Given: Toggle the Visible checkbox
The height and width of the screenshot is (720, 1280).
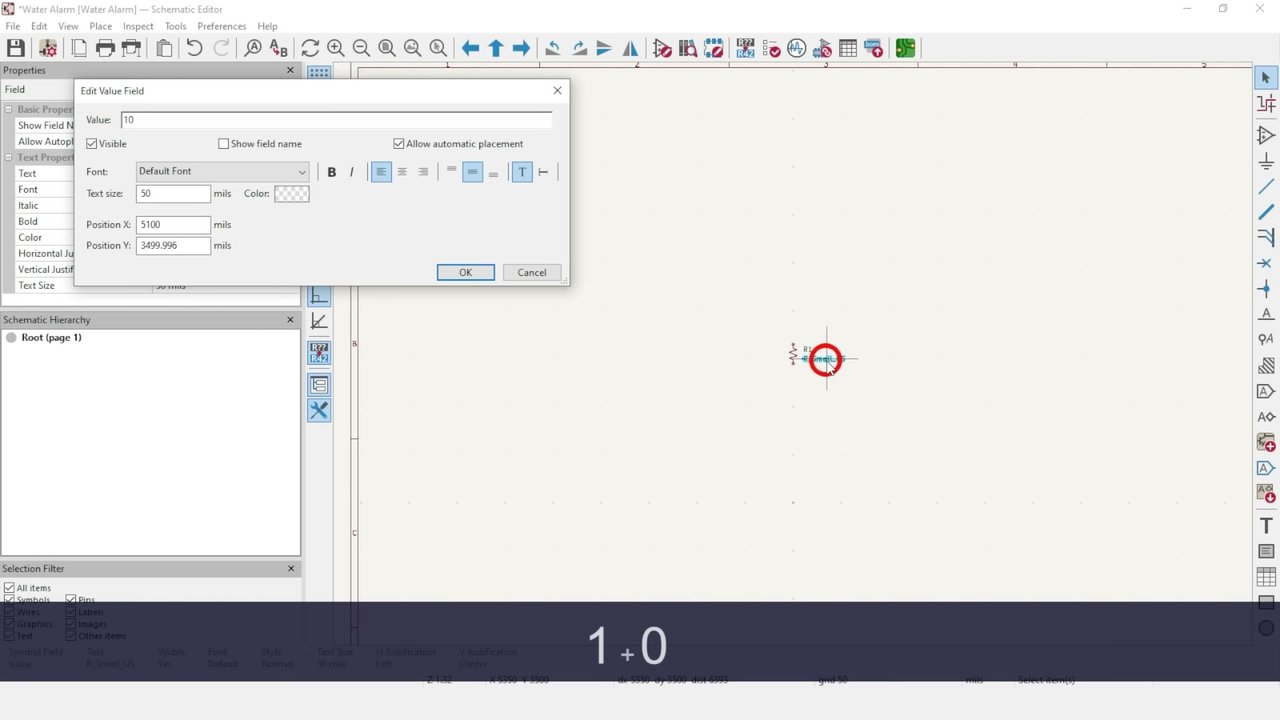Looking at the screenshot, I should pos(92,144).
